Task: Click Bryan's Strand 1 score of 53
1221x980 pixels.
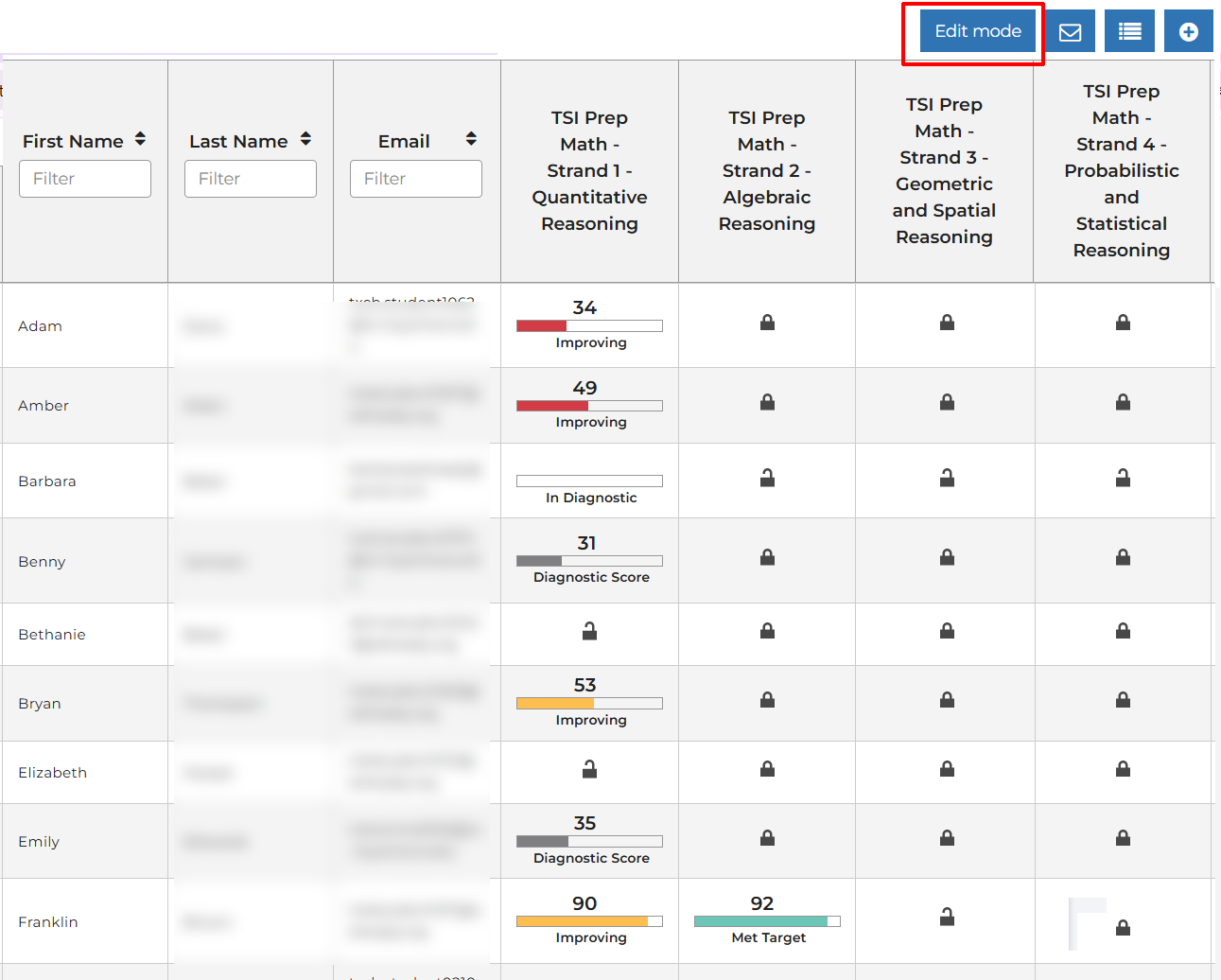Action: [x=584, y=685]
